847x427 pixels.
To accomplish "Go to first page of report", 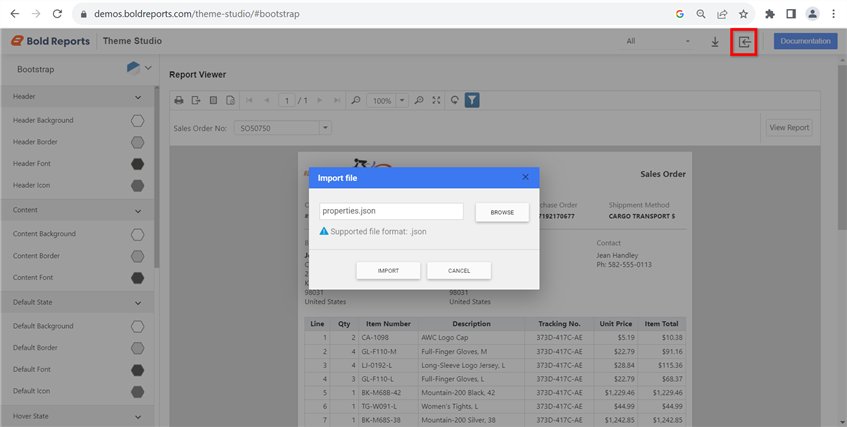I will click(249, 100).
